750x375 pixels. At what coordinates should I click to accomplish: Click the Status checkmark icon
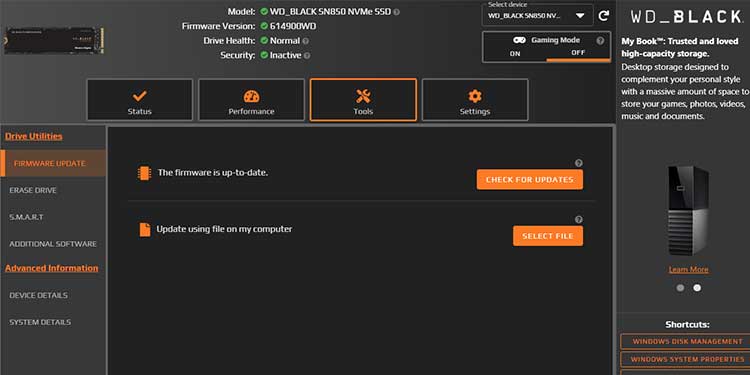click(140, 96)
